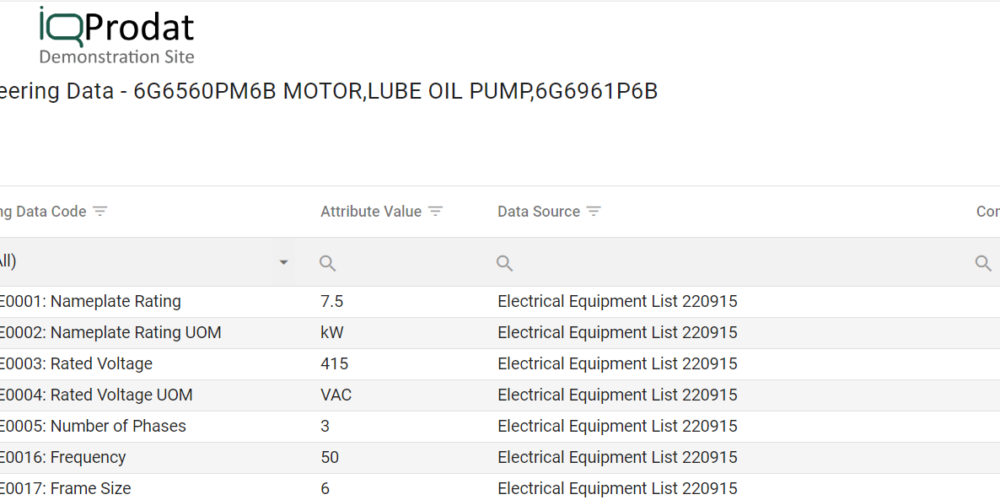Click the IQProdat Demonstration Site logo
This screenshot has width=1000, height=500.
pyautogui.click(x=117, y=36)
